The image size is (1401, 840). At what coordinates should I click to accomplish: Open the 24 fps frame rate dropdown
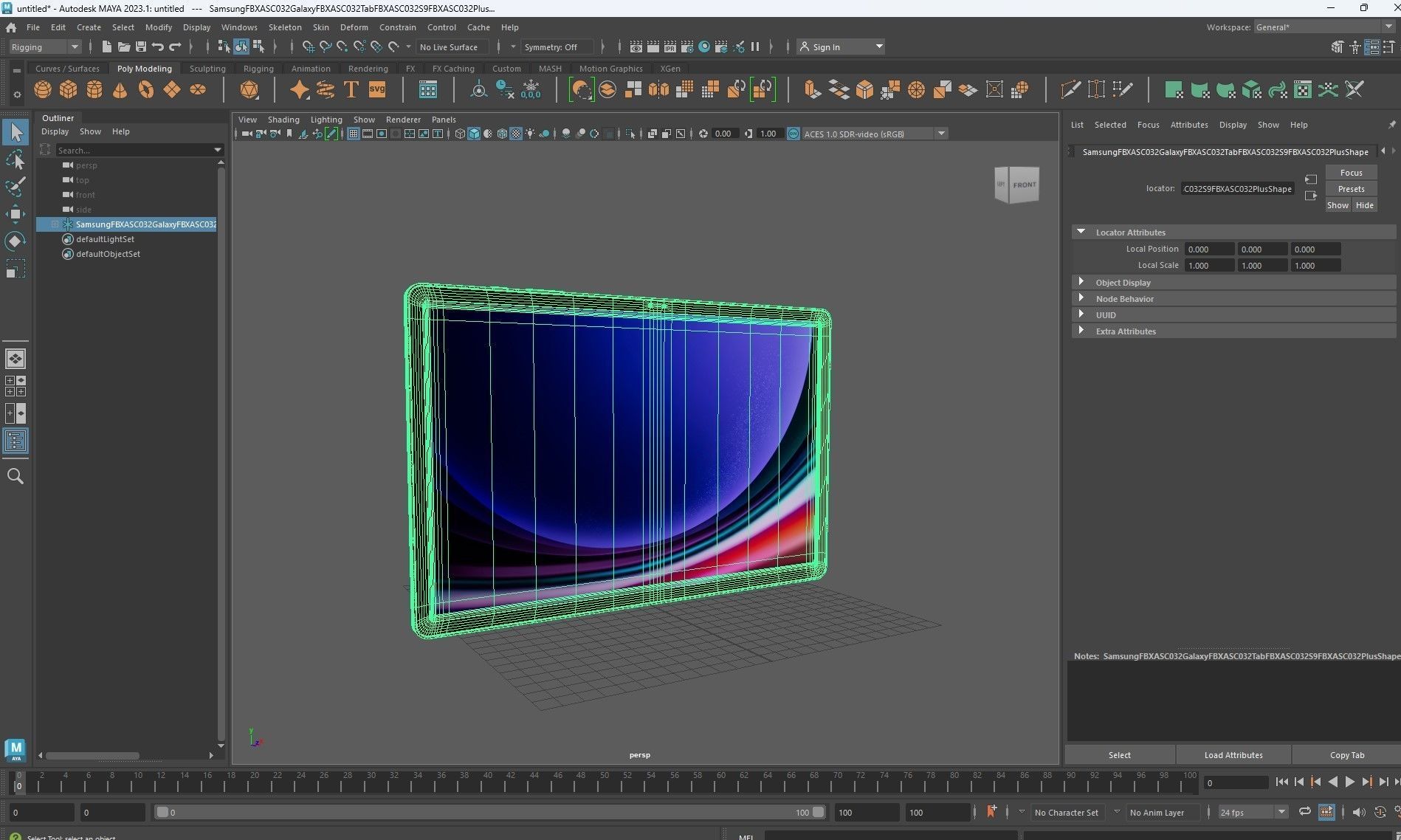click(1253, 812)
